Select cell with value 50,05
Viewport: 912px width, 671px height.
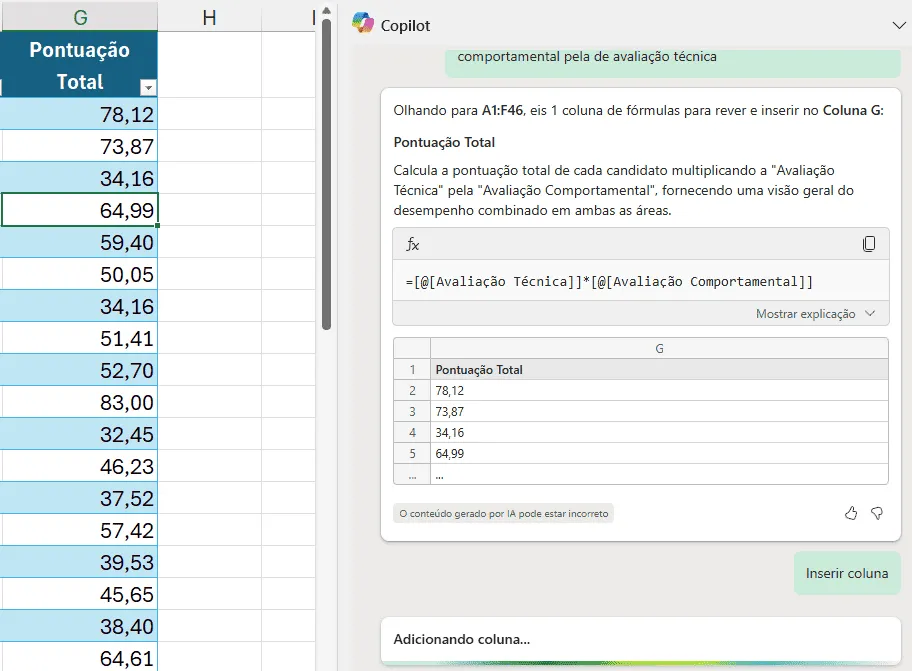point(79,274)
